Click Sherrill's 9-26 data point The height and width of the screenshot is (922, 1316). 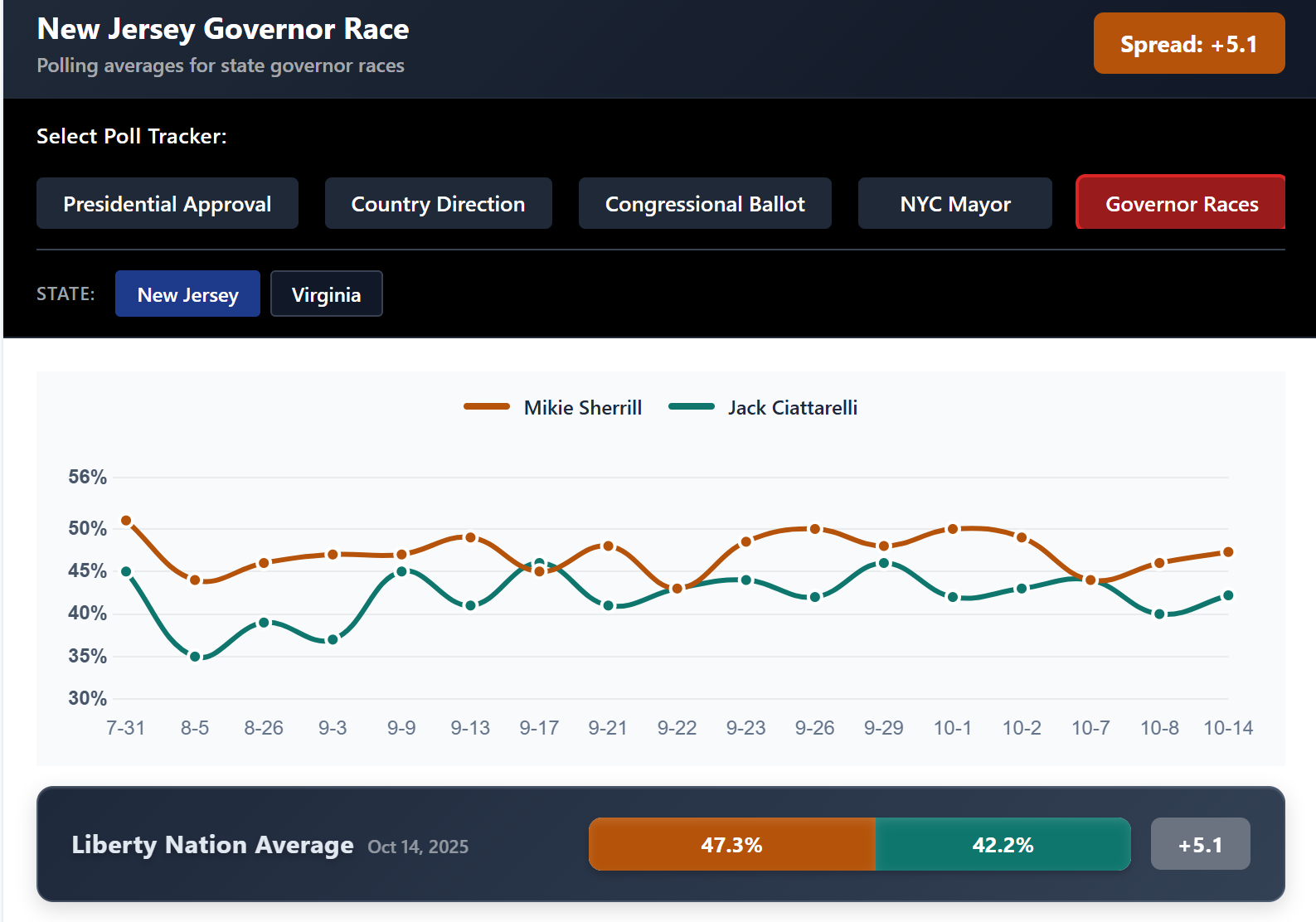[x=815, y=529]
